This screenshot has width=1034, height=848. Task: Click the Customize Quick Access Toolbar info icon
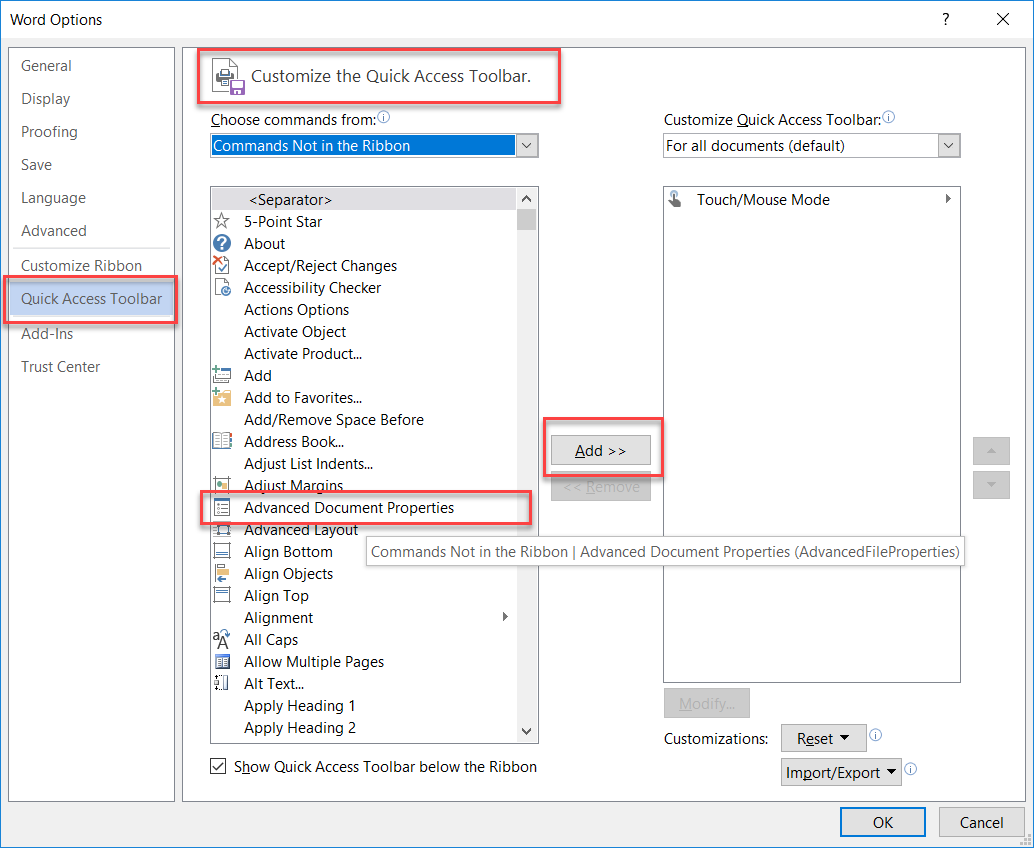click(x=889, y=117)
